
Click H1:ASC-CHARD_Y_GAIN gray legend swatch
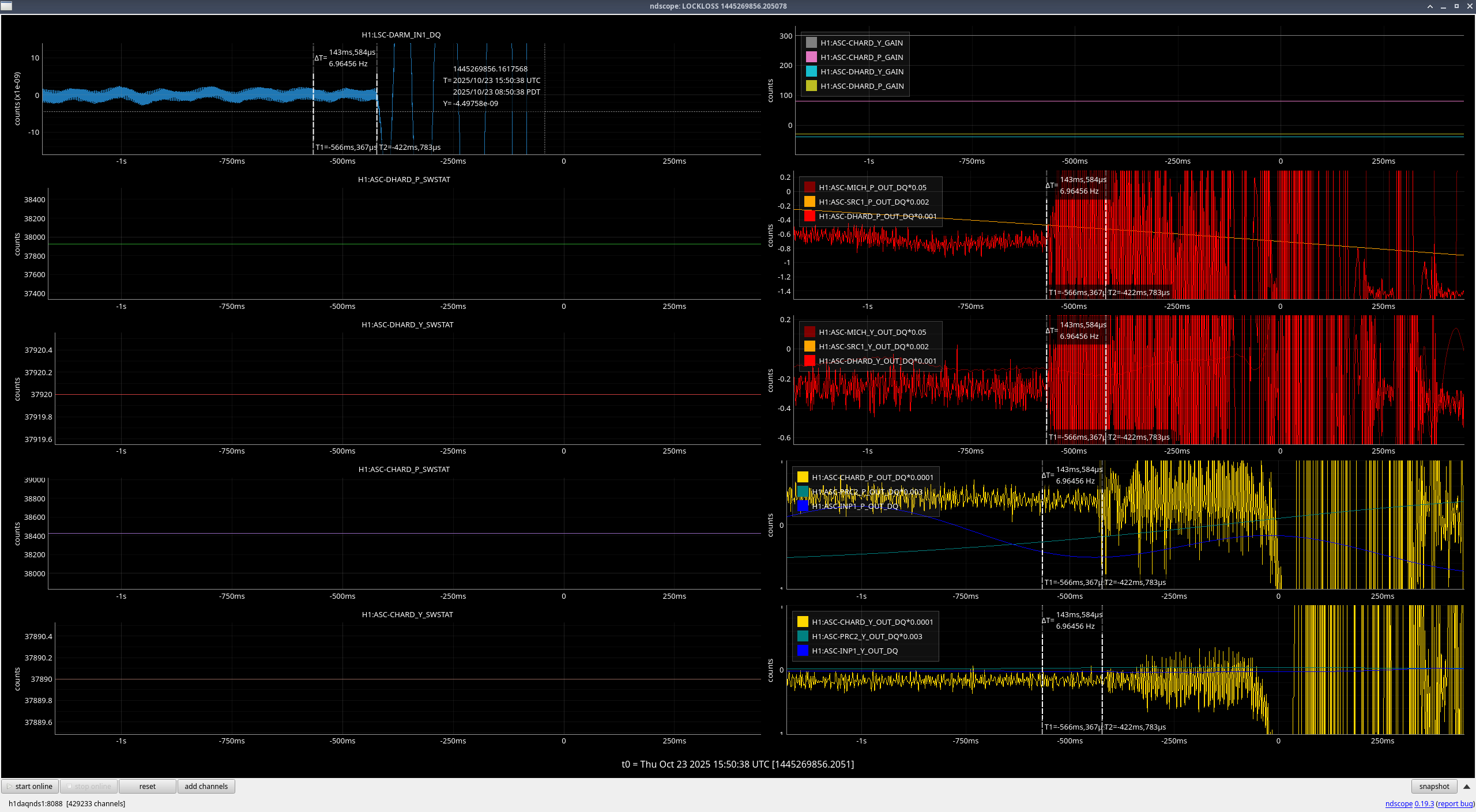811,43
